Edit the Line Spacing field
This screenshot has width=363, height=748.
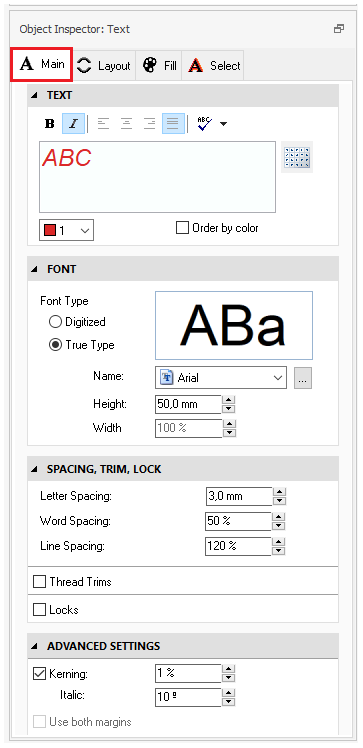coord(239,546)
